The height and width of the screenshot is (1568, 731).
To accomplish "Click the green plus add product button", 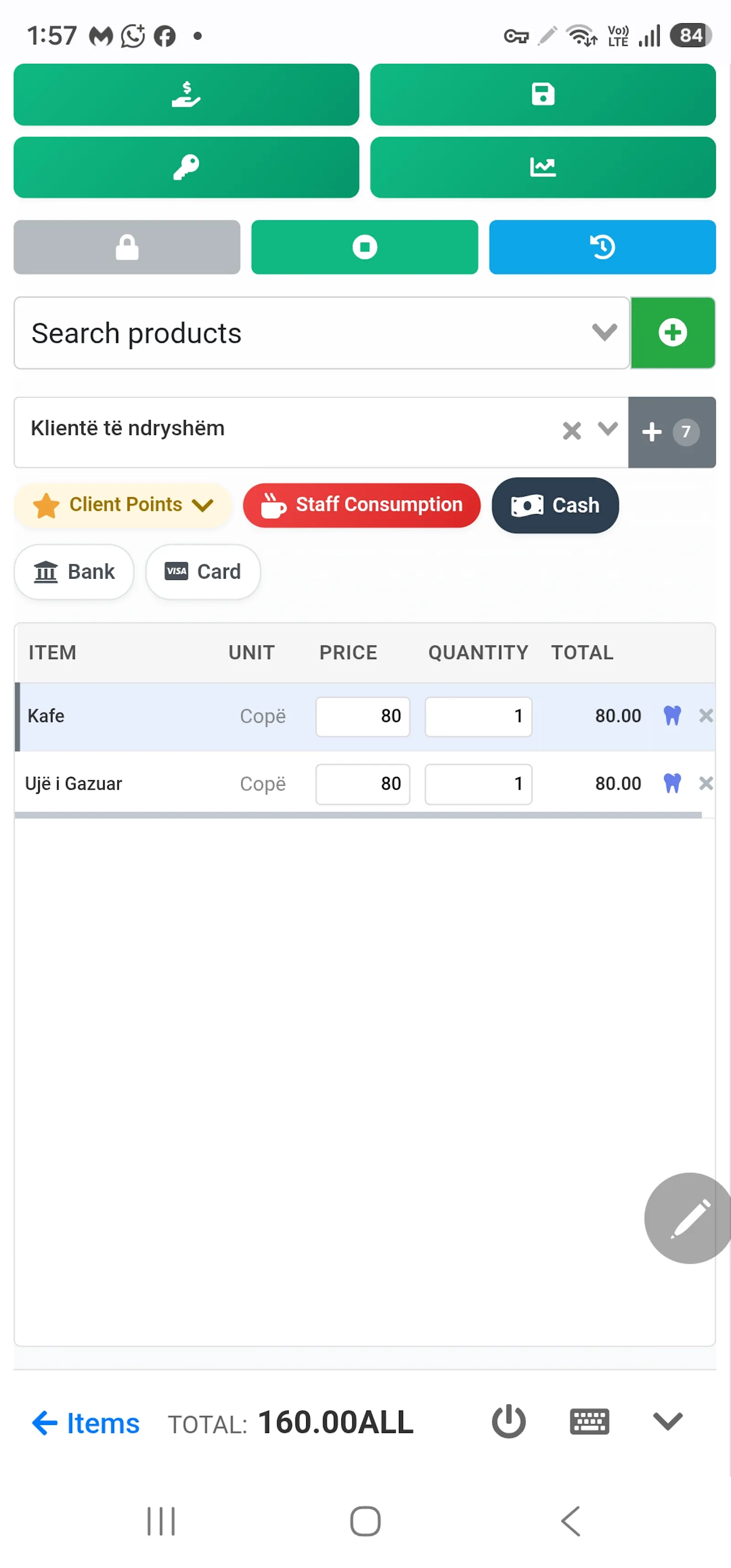I will click(673, 333).
